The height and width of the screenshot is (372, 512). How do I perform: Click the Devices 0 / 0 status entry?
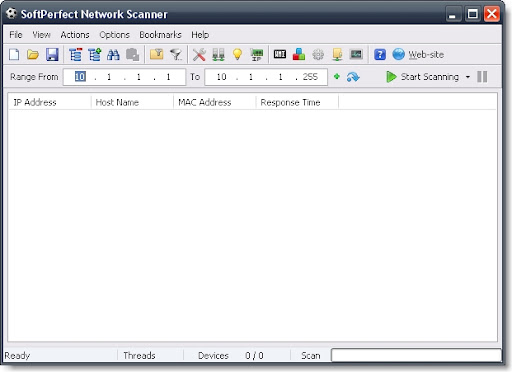(x=231, y=356)
